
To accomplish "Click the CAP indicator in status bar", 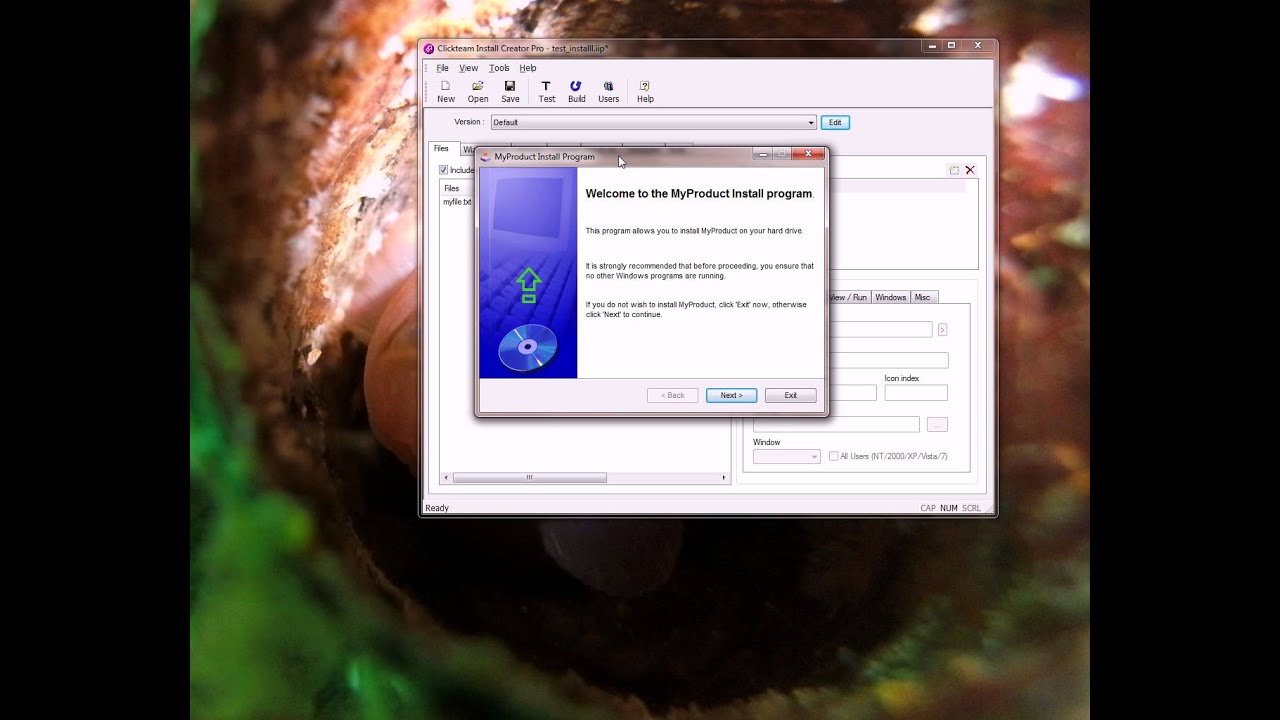I will point(928,508).
